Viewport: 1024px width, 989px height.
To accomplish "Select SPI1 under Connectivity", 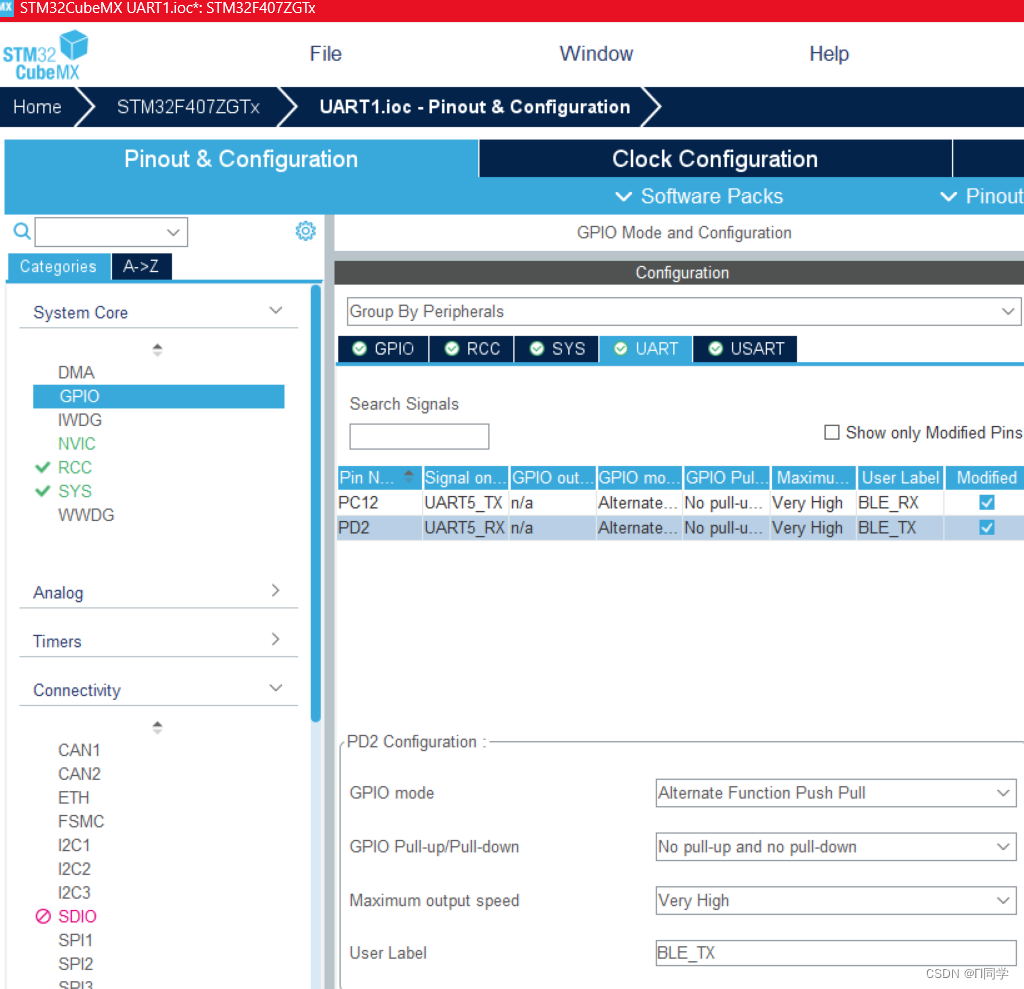I will coord(76,940).
